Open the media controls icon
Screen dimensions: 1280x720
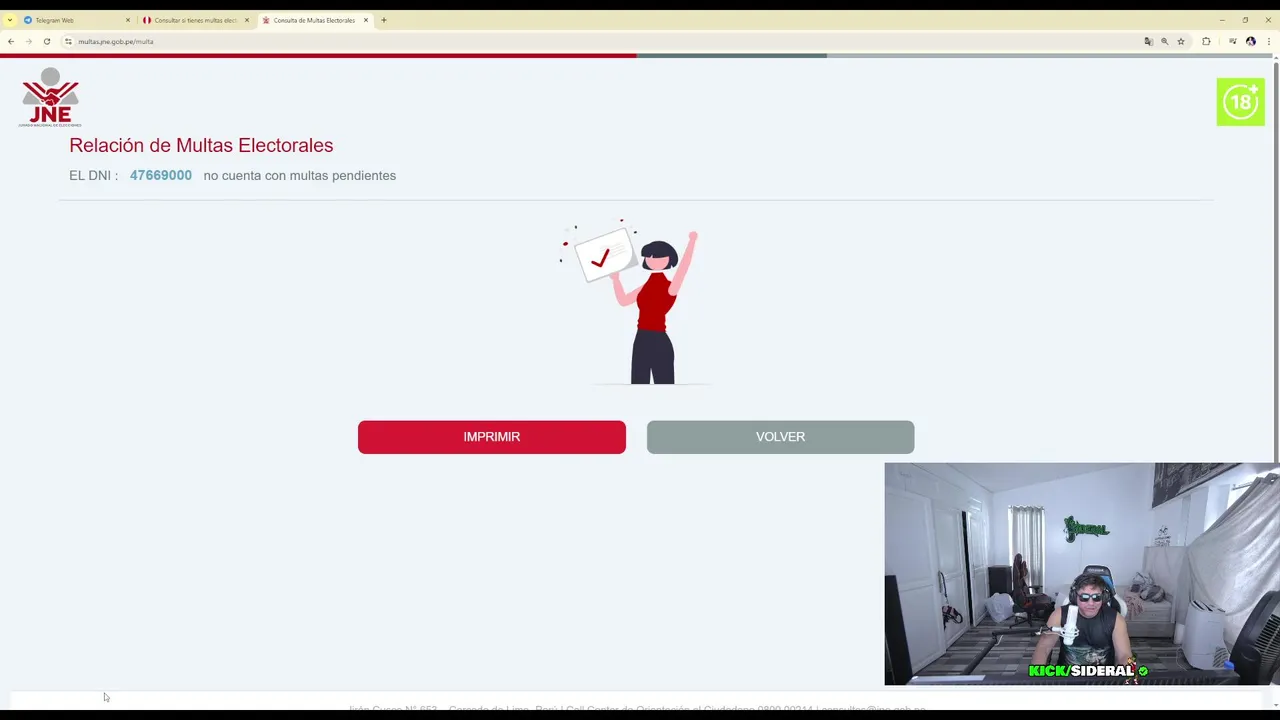[x=1232, y=41]
